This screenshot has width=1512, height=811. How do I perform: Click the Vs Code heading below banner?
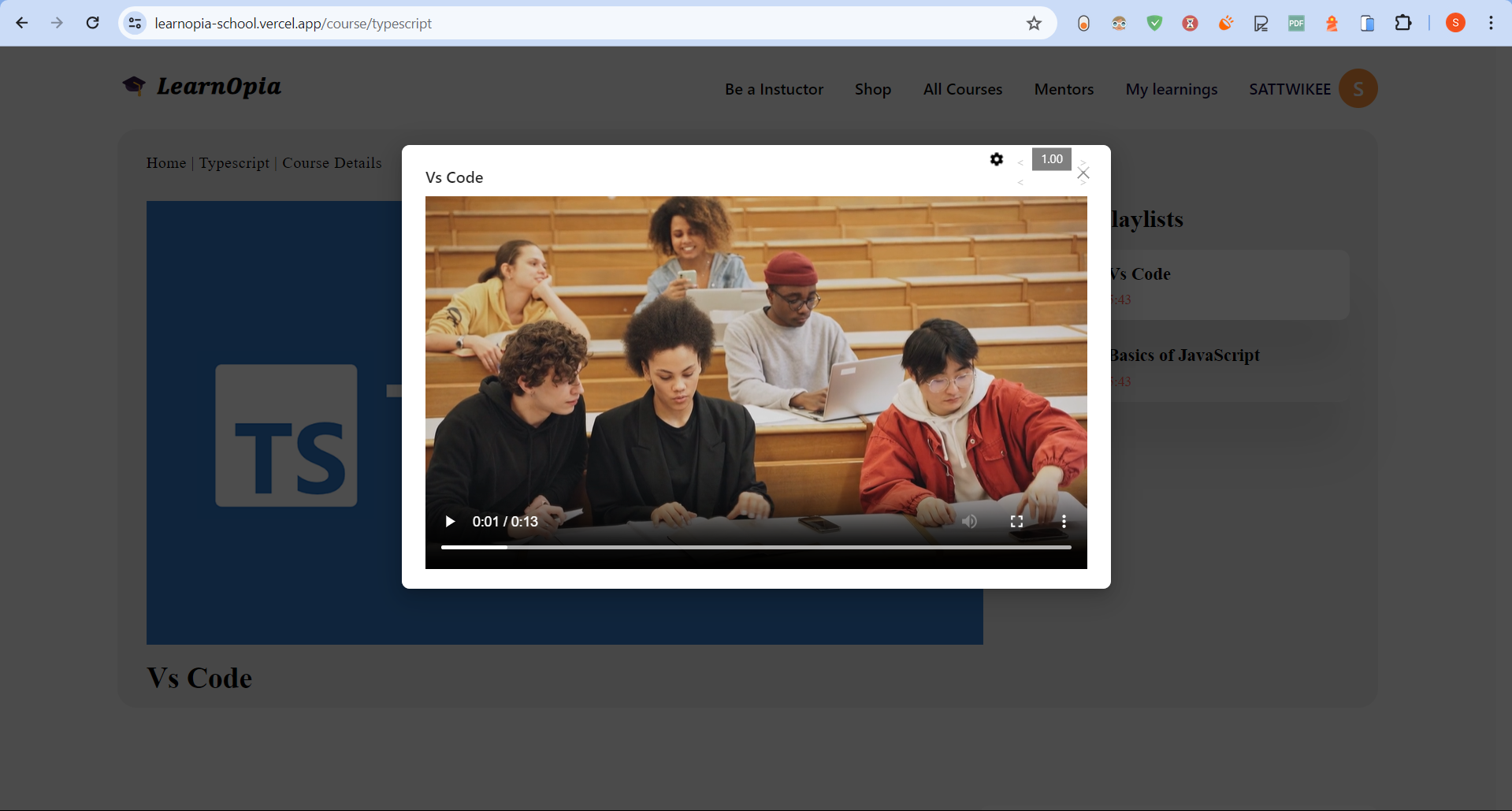(x=199, y=678)
